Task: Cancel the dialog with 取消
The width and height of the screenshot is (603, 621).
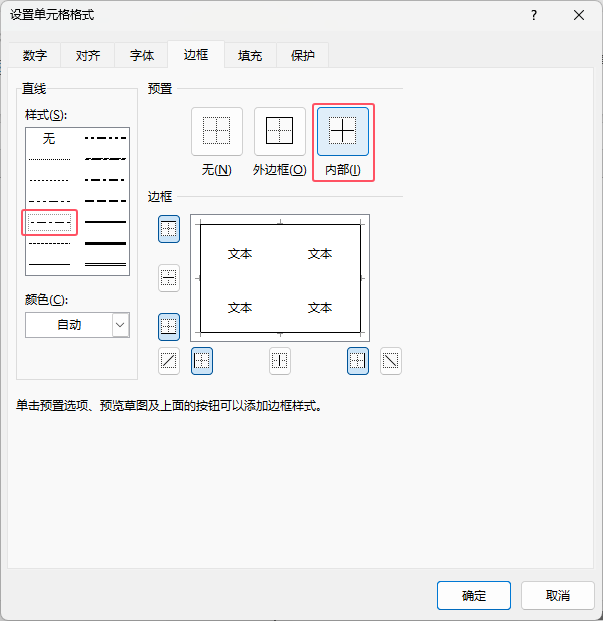Action: (558, 595)
